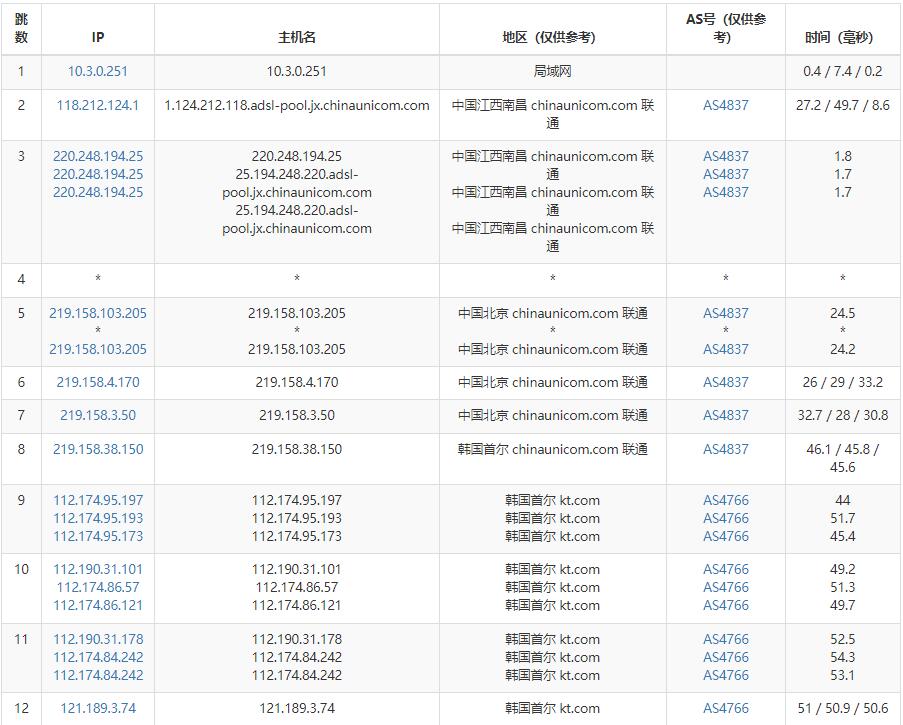This screenshot has width=903, height=725.
Task: Select the 54.3 time value in hop 11
Action: pos(843,657)
